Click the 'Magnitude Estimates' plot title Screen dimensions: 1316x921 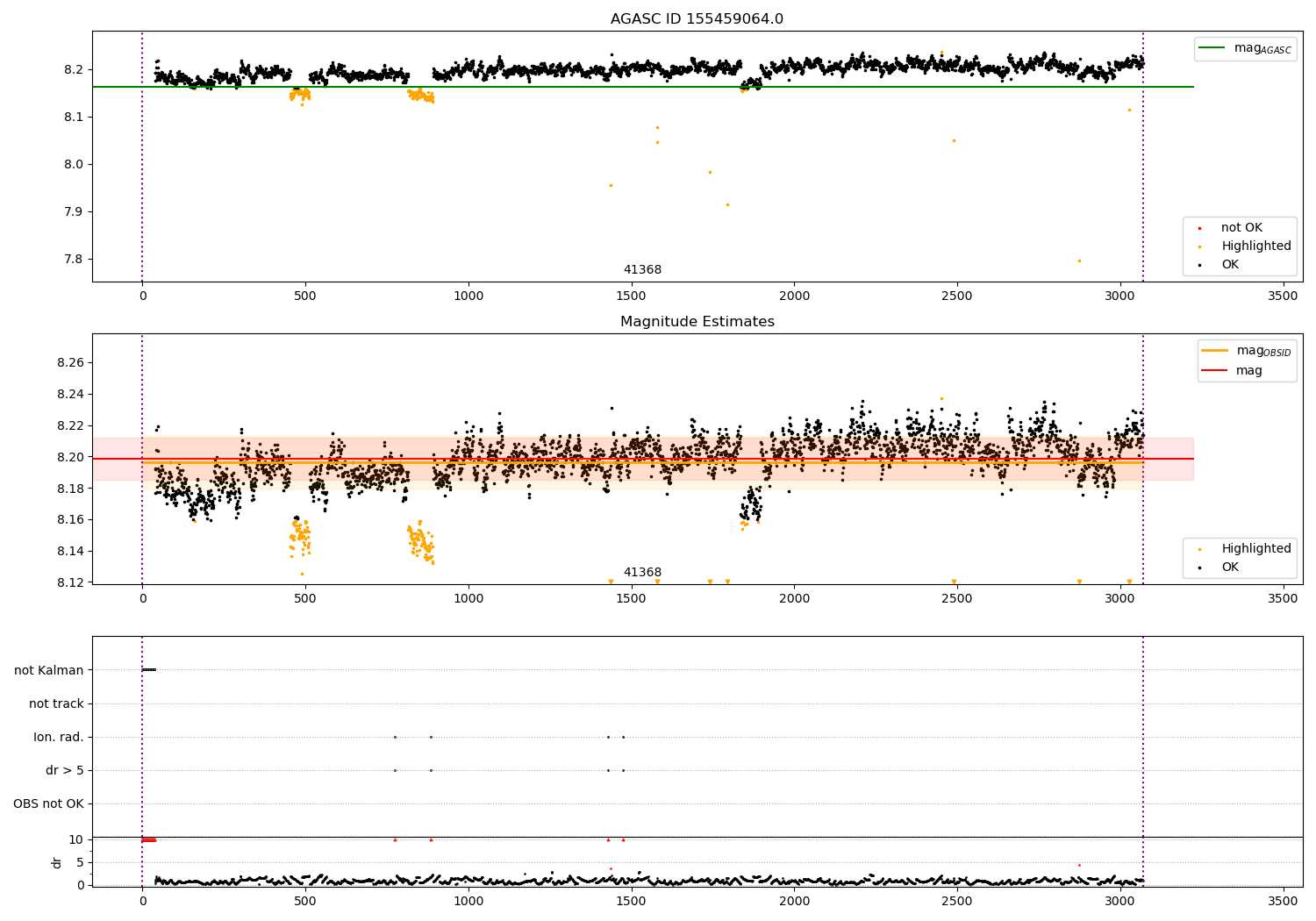[x=697, y=322]
